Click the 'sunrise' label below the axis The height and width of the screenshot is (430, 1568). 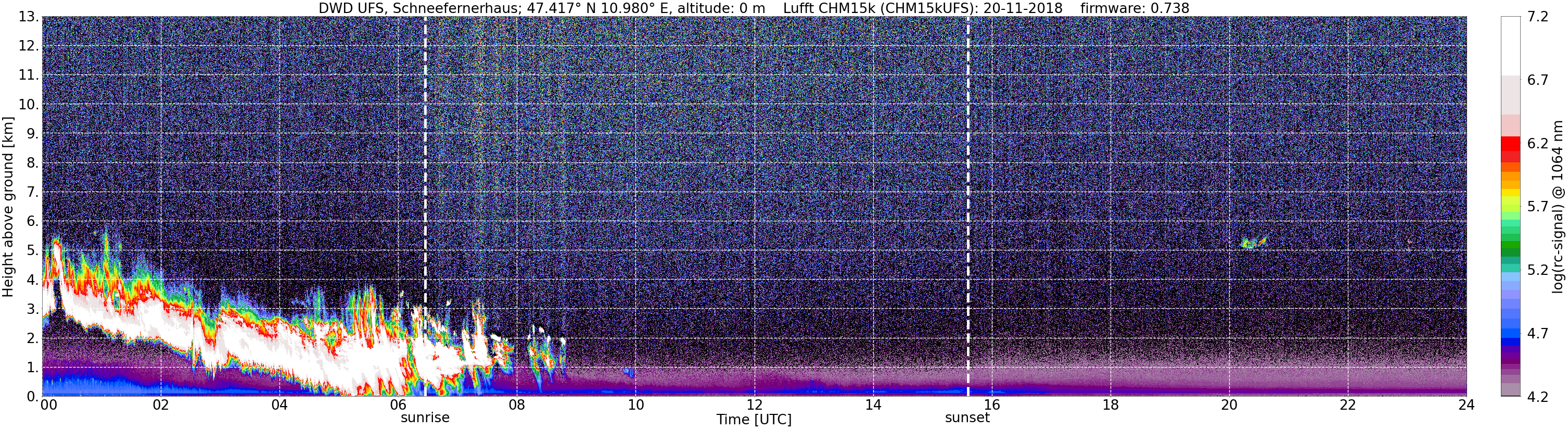coord(425,418)
